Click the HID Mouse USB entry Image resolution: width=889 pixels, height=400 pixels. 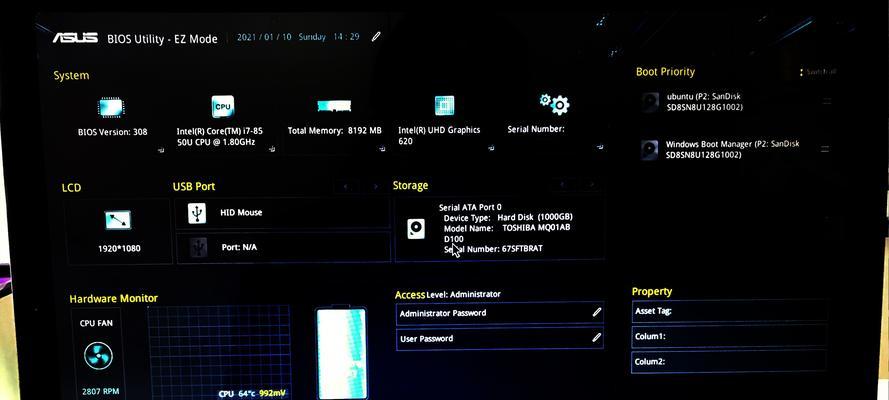tap(283, 213)
